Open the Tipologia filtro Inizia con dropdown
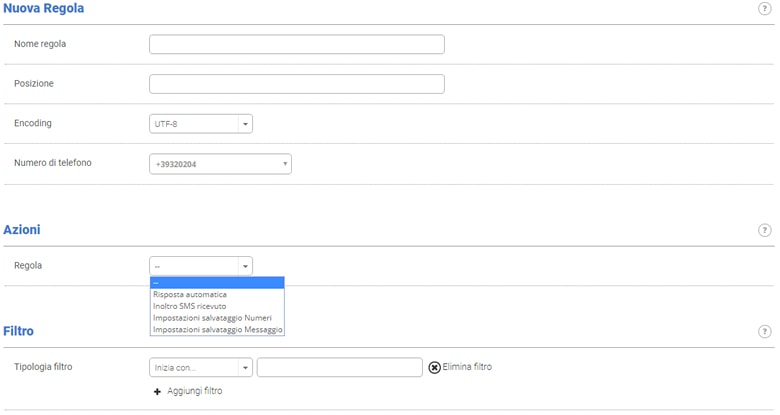The width and height of the screenshot is (780, 415). [x=201, y=368]
